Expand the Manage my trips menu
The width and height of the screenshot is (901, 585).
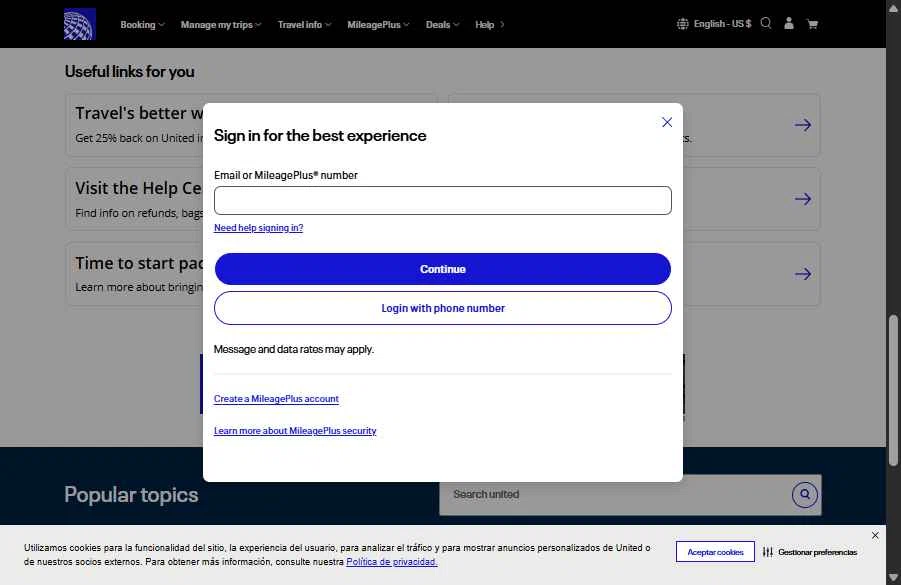click(x=221, y=25)
